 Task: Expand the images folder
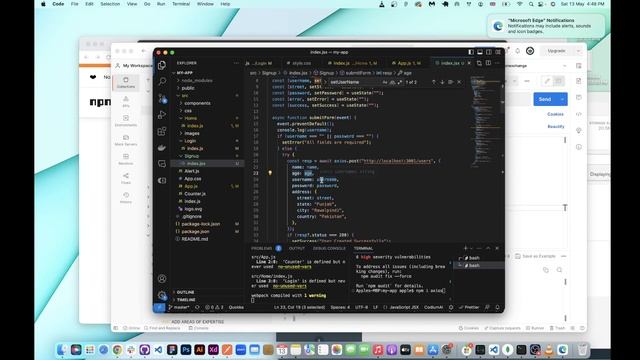(191, 133)
